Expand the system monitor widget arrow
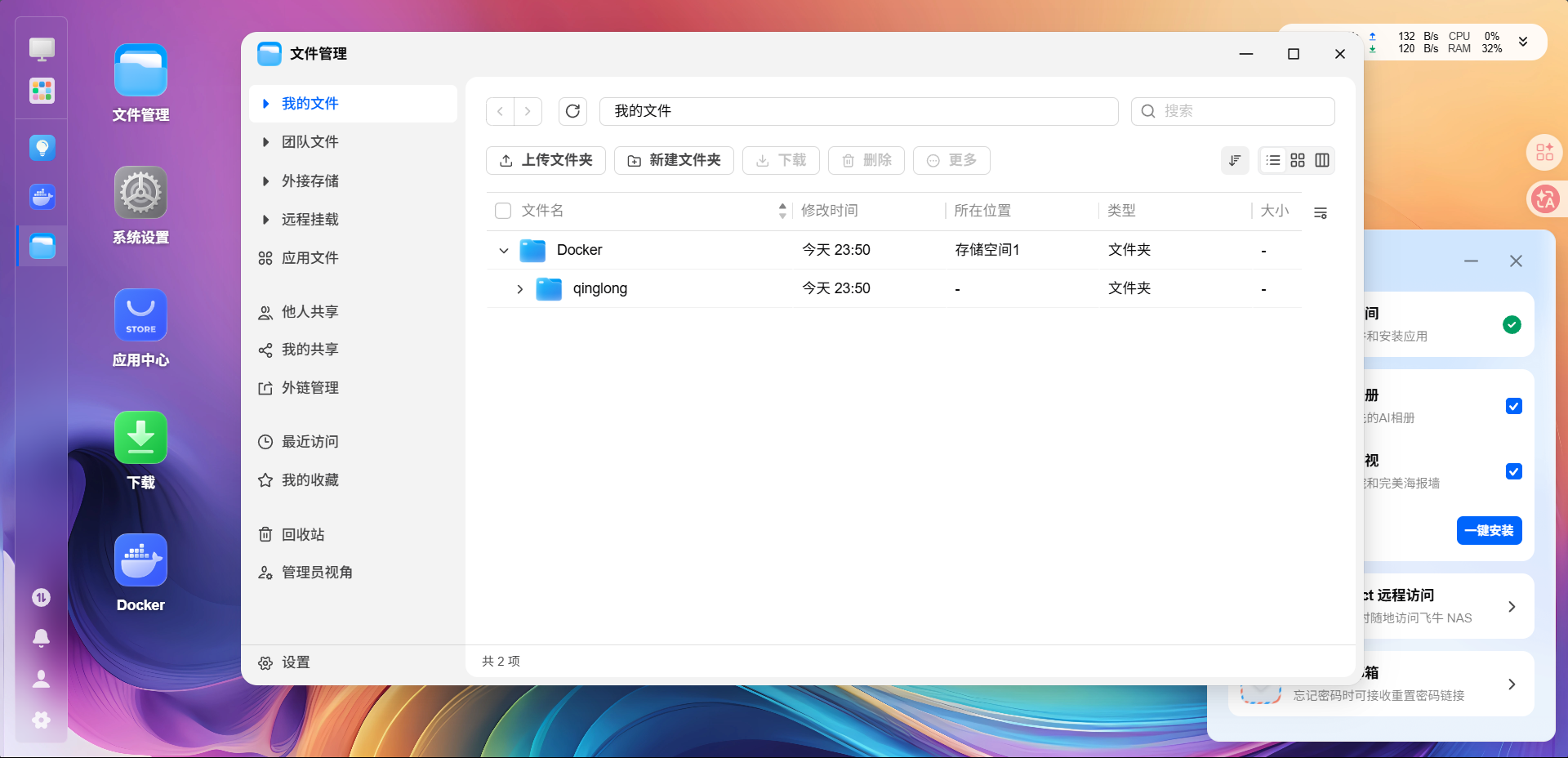This screenshot has width=1568, height=758. point(1523,42)
